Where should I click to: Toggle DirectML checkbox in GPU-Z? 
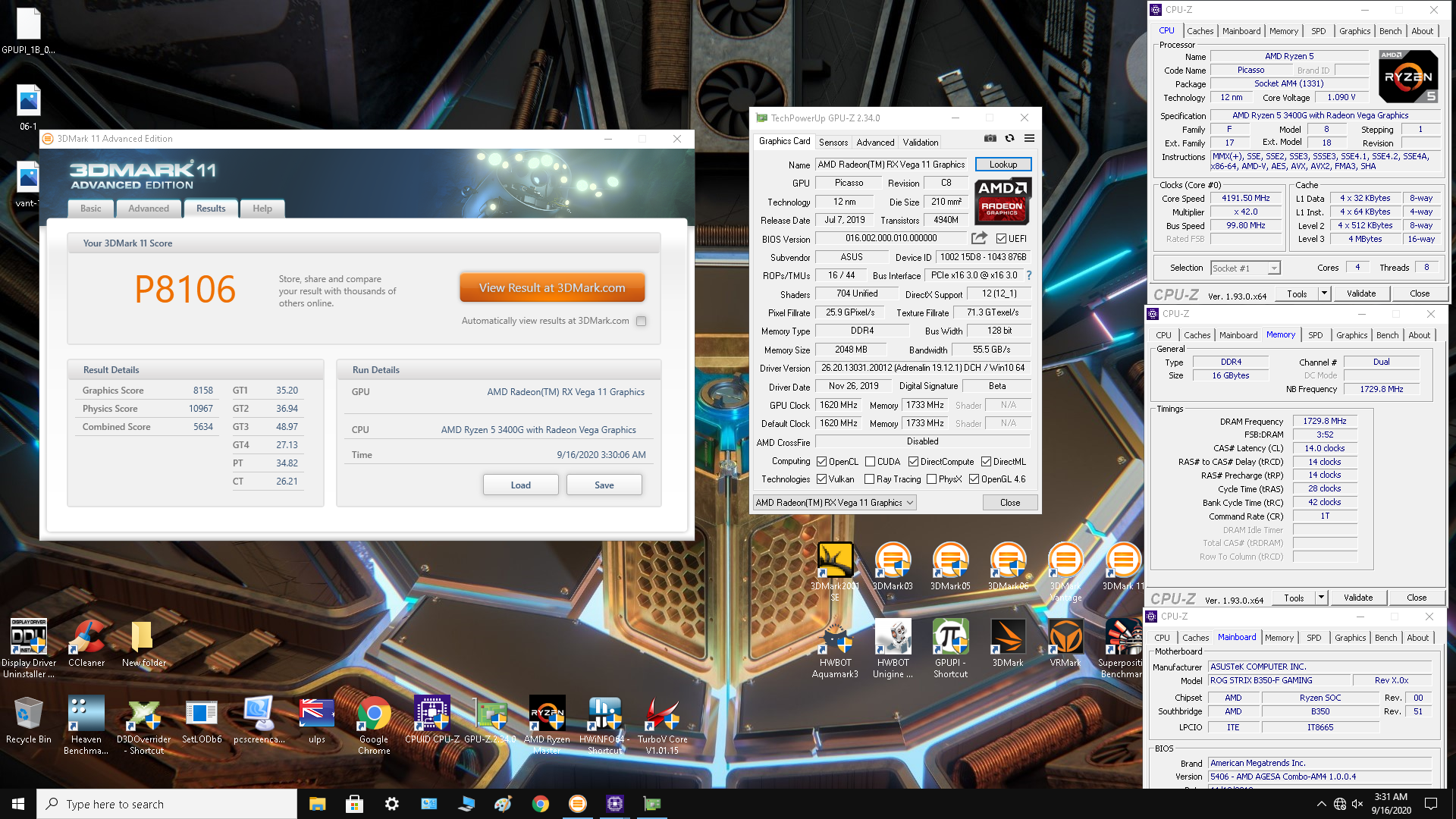[x=986, y=461]
